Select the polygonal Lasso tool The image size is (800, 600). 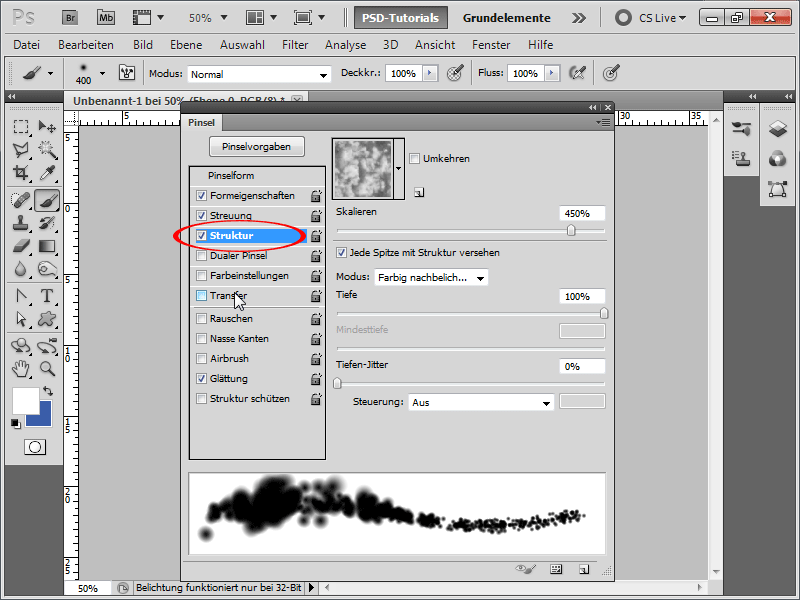(21, 149)
